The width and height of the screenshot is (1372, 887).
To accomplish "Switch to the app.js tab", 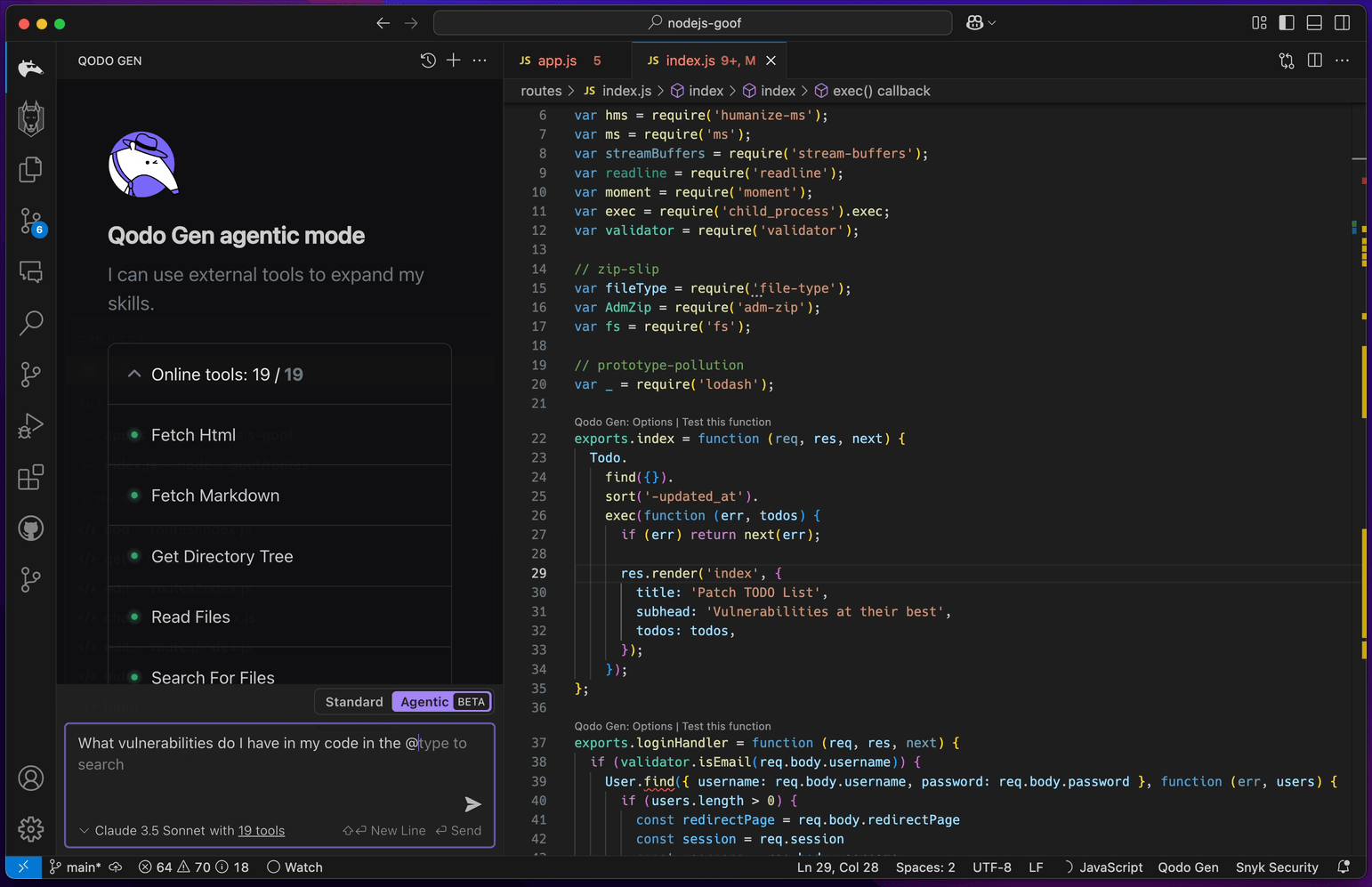I will [566, 60].
